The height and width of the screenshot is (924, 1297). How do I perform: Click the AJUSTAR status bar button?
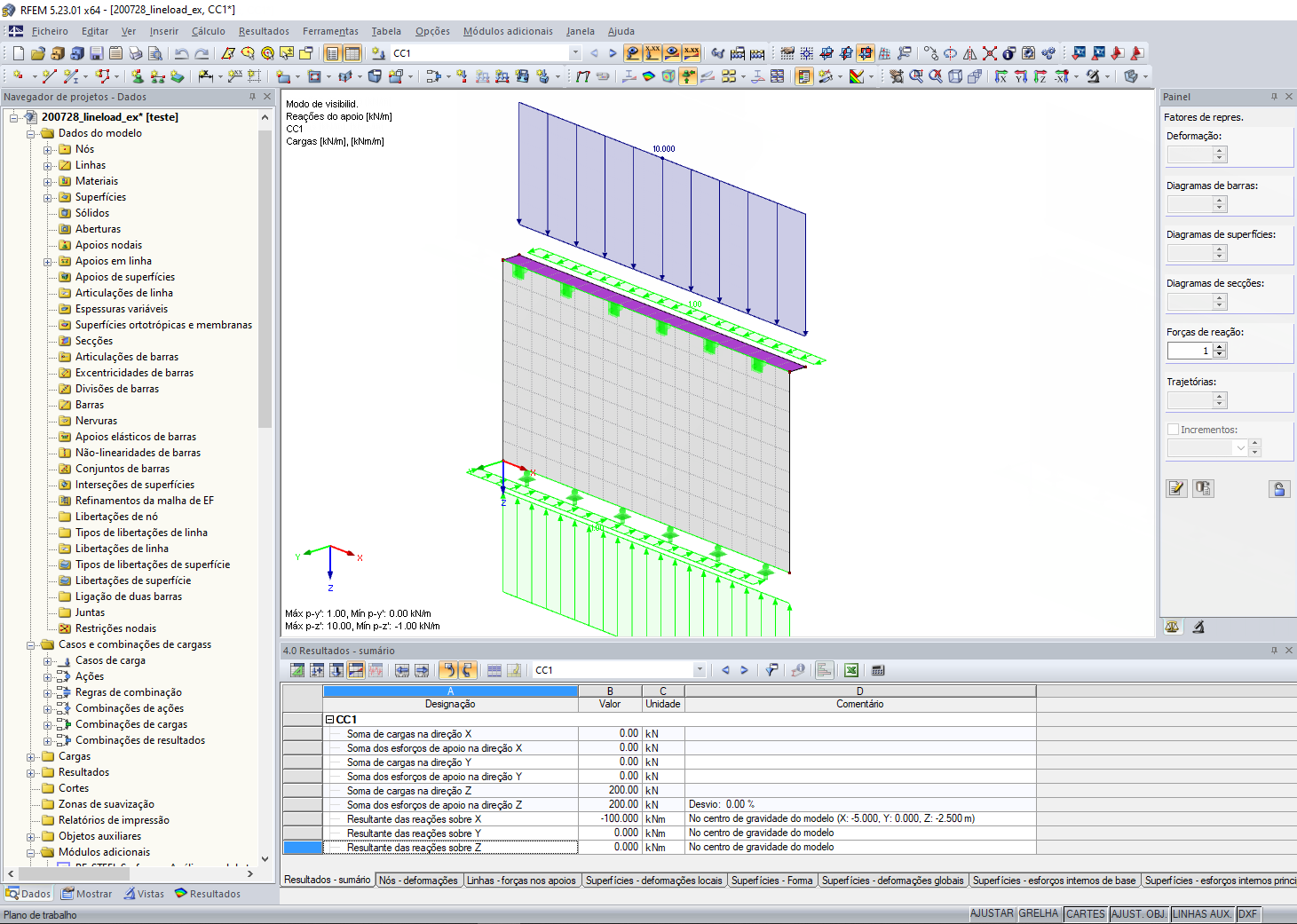pos(992,913)
